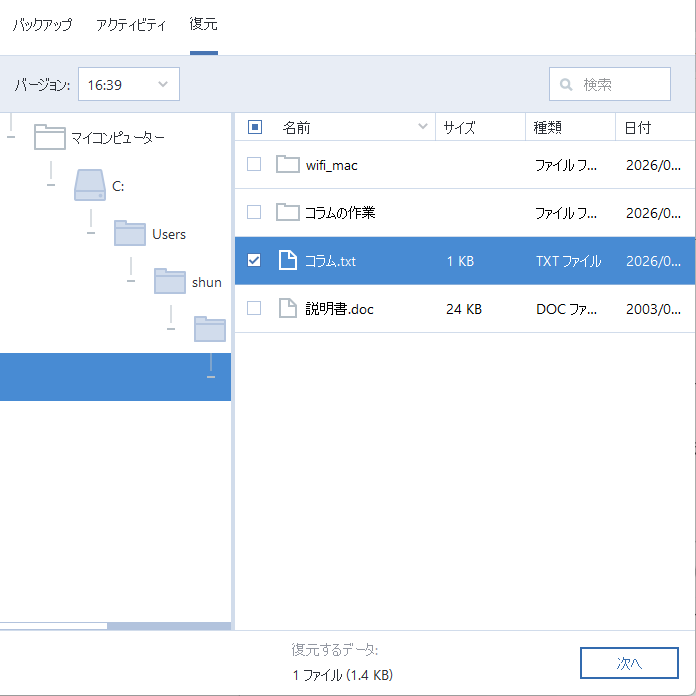Select the C: tree node

[x=118, y=186]
